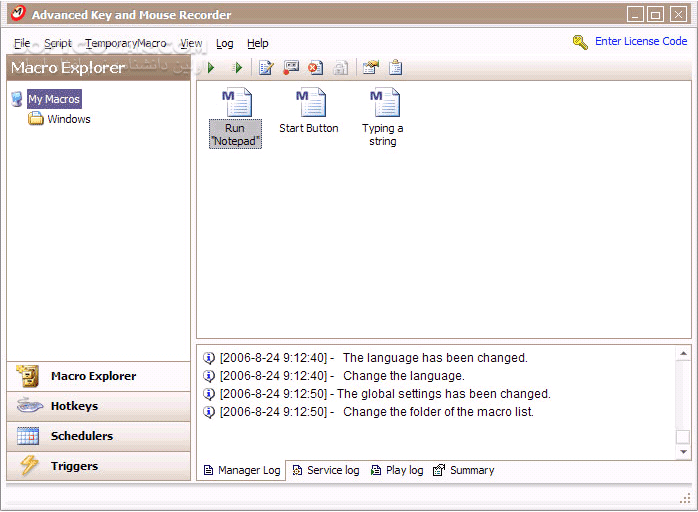Switch to the Service log tab

[x=326, y=470]
